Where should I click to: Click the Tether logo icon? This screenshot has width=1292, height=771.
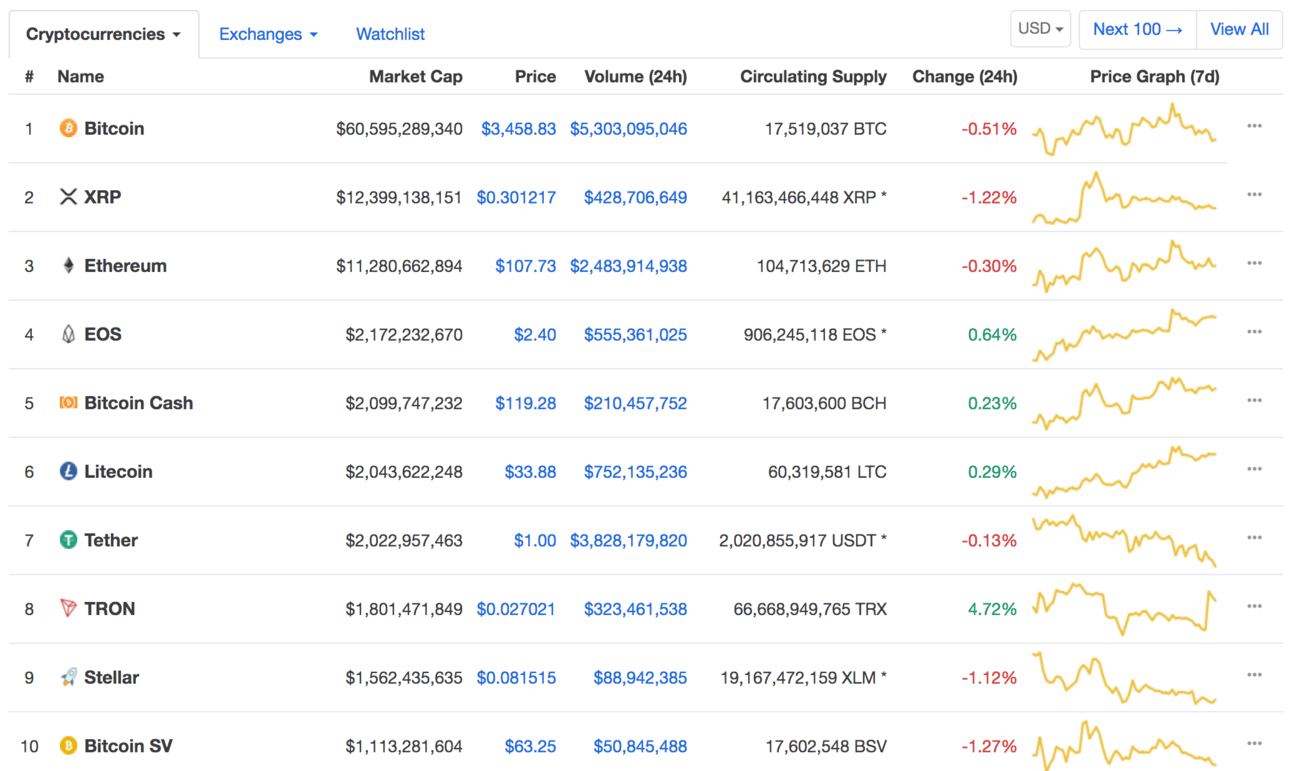point(68,540)
